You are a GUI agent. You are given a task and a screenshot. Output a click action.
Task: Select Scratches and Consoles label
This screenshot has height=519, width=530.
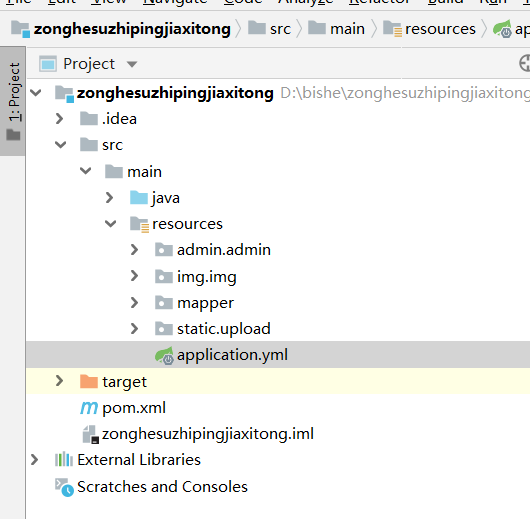162,487
